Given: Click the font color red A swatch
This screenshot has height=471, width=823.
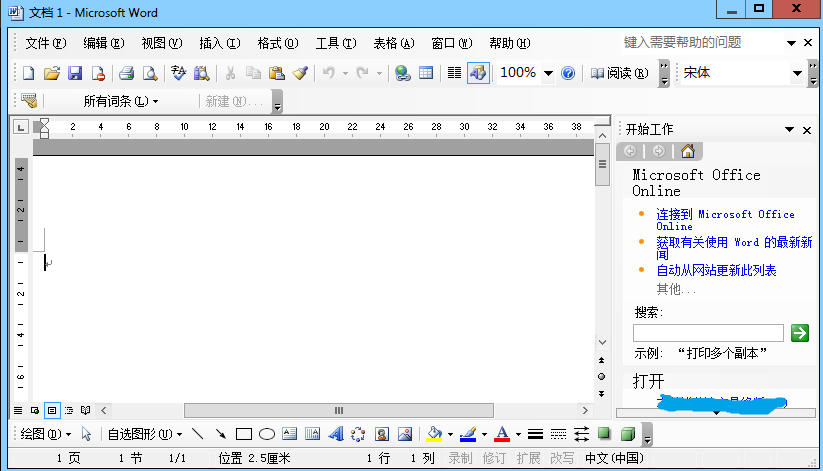Looking at the screenshot, I should (502, 434).
